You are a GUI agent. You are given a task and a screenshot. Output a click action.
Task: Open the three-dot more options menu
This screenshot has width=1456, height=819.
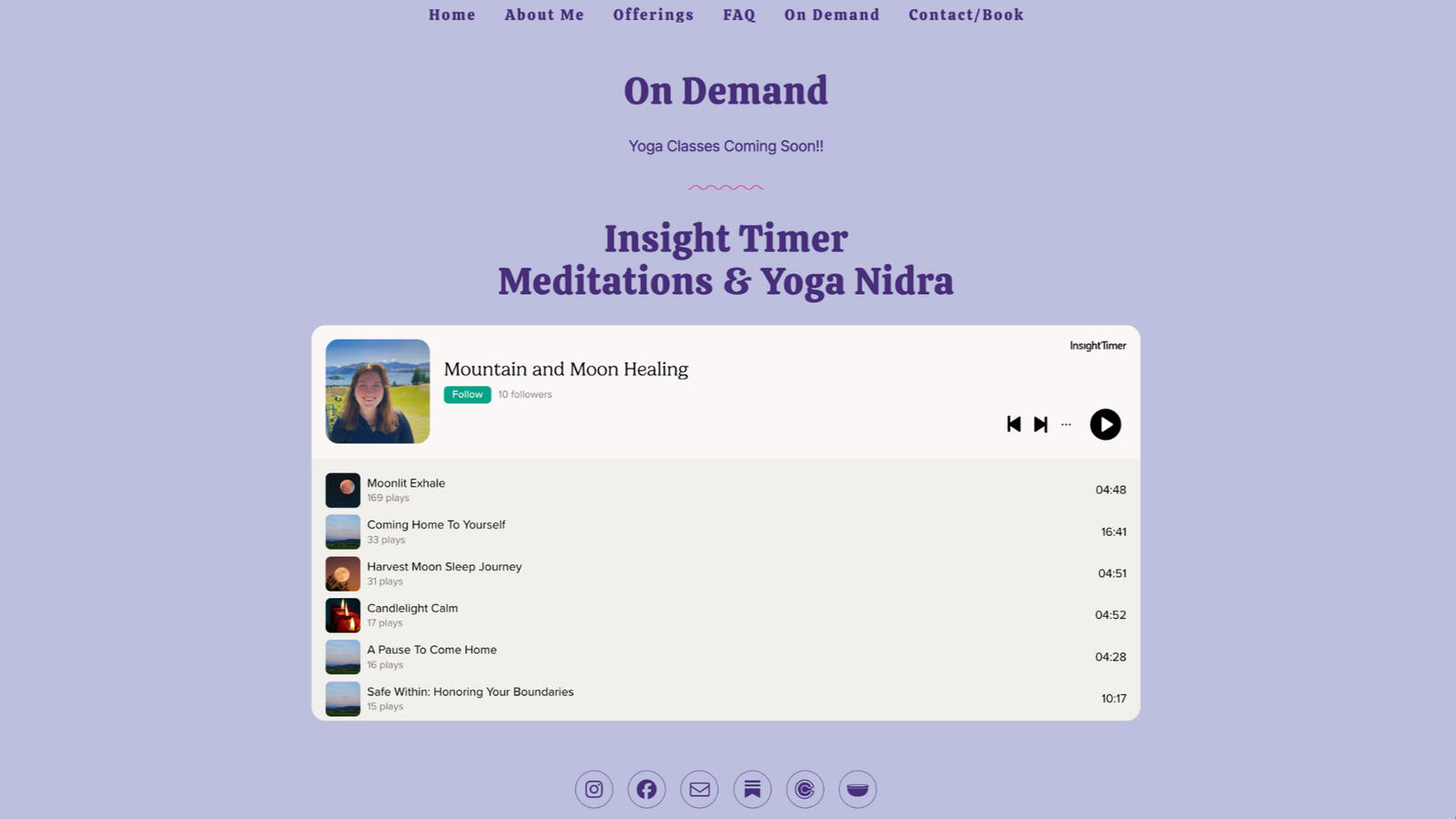pyautogui.click(x=1066, y=423)
